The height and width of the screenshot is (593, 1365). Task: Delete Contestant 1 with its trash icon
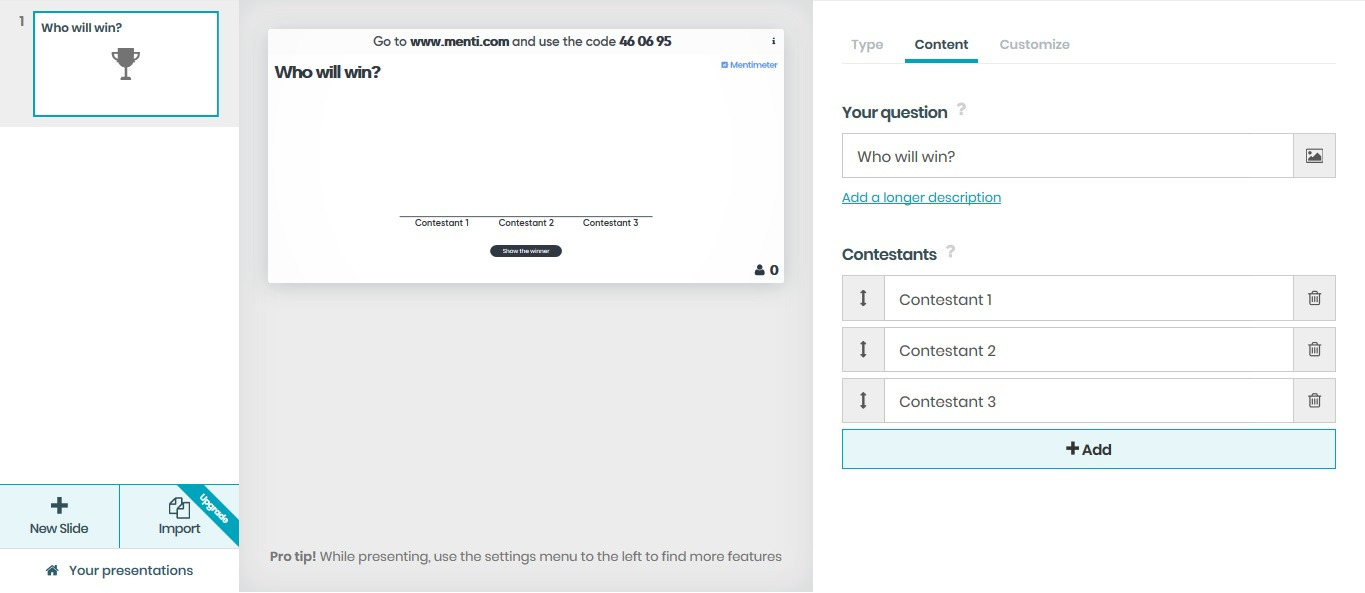coord(1314,298)
